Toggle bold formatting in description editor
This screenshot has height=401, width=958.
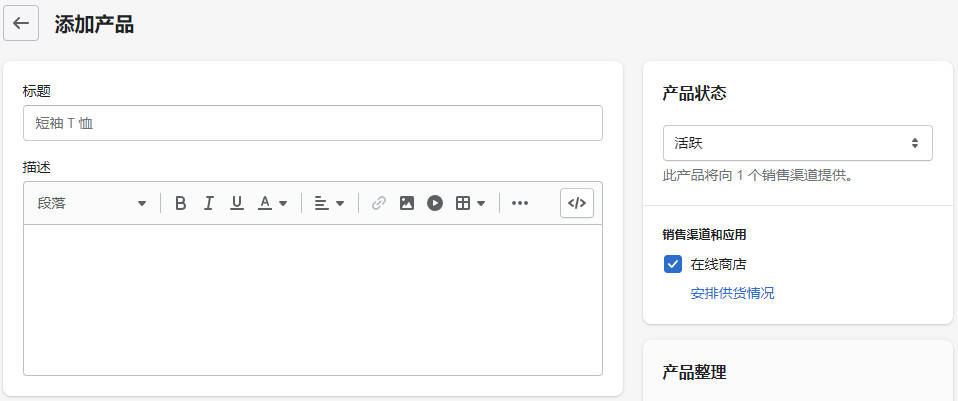click(181, 203)
